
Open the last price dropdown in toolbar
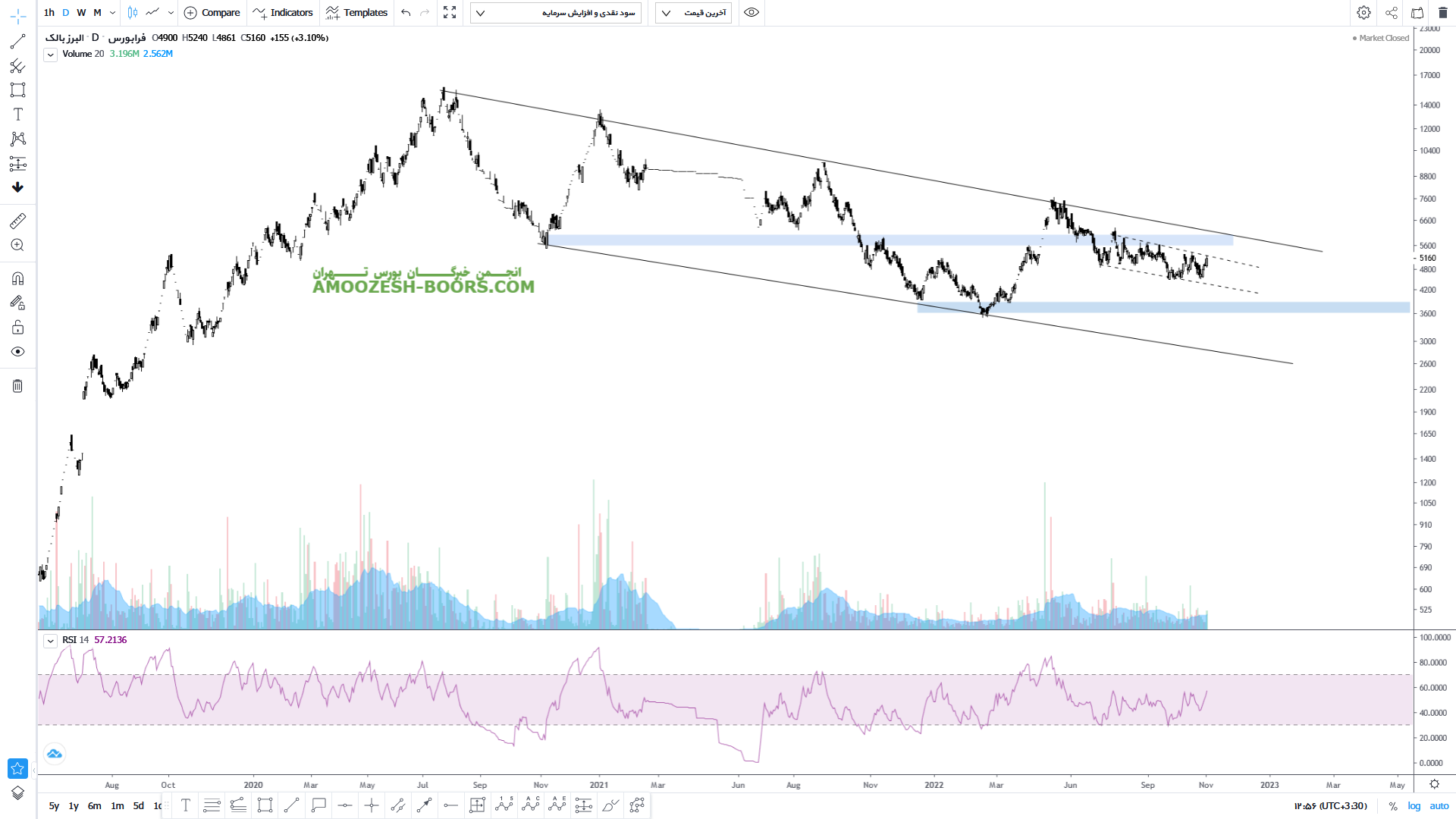pyautogui.click(x=693, y=13)
